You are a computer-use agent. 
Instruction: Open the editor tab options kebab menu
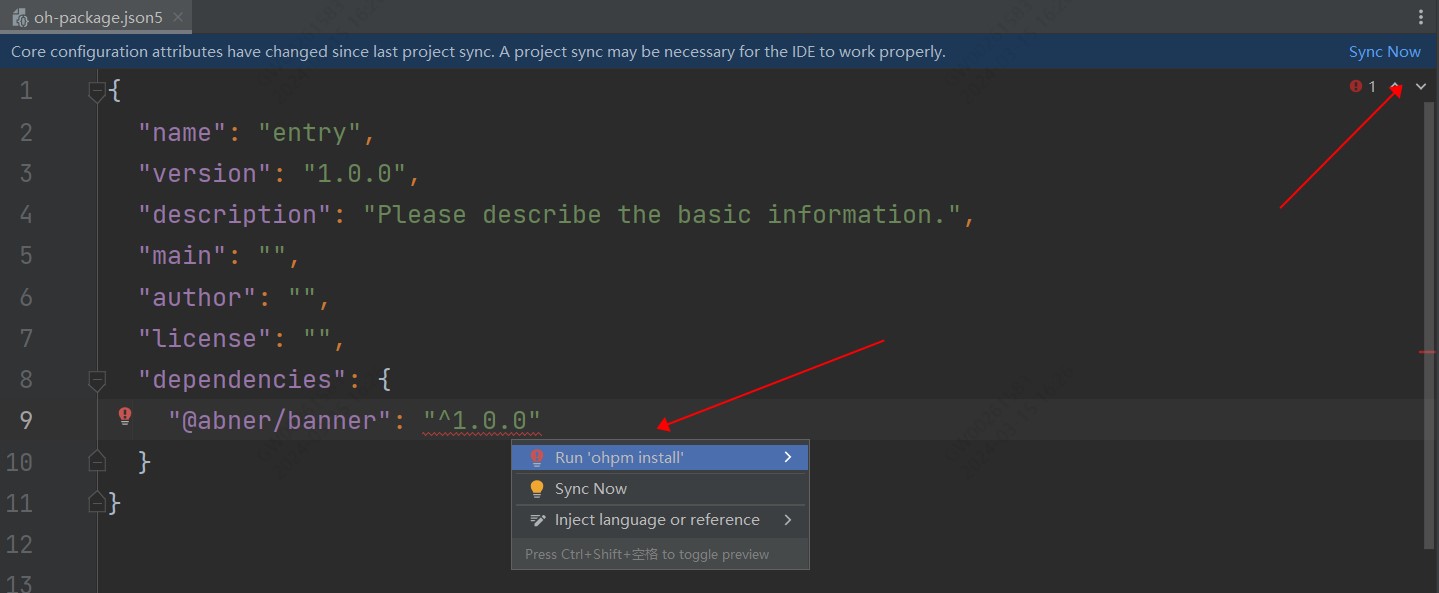[x=1421, y=17]
